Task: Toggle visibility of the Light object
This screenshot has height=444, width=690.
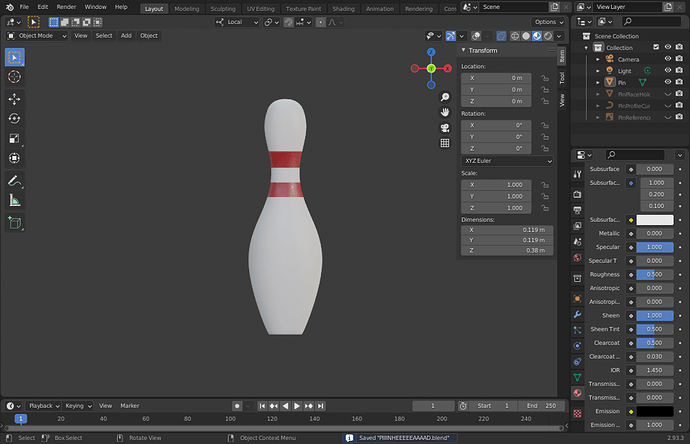Action: point(666,71)
